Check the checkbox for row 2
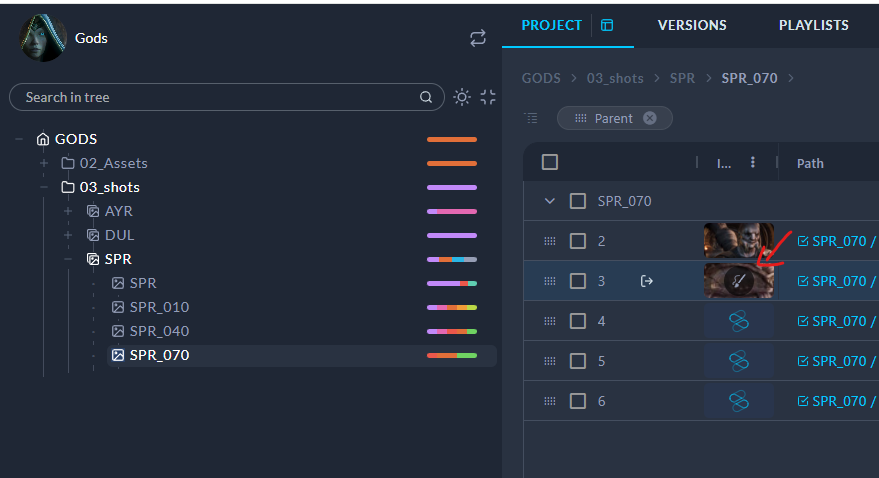 point(578,241)
